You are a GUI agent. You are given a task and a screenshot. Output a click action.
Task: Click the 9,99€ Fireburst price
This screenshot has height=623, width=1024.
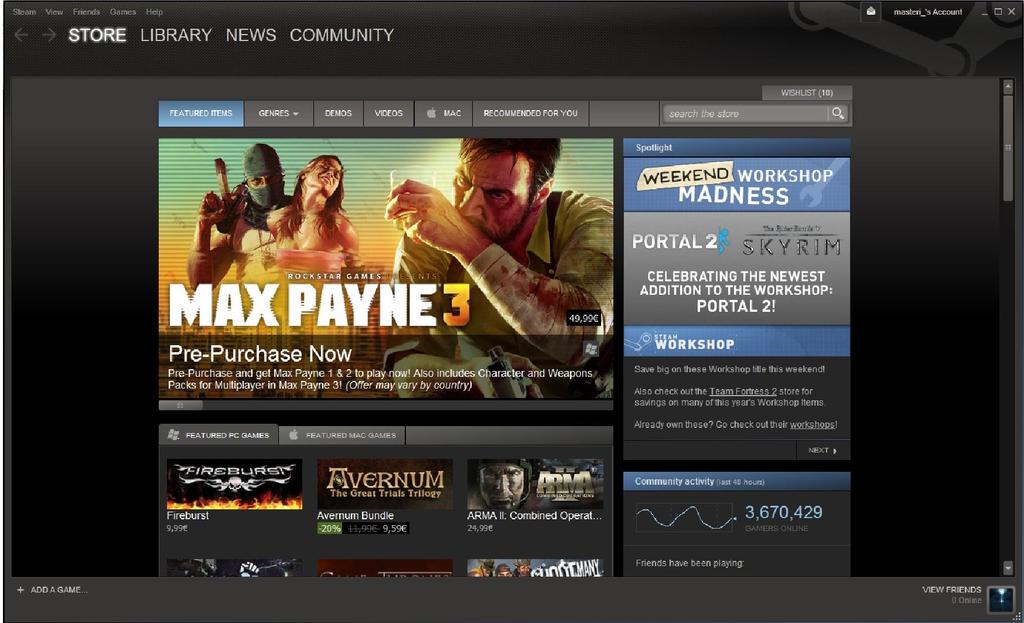177,528
